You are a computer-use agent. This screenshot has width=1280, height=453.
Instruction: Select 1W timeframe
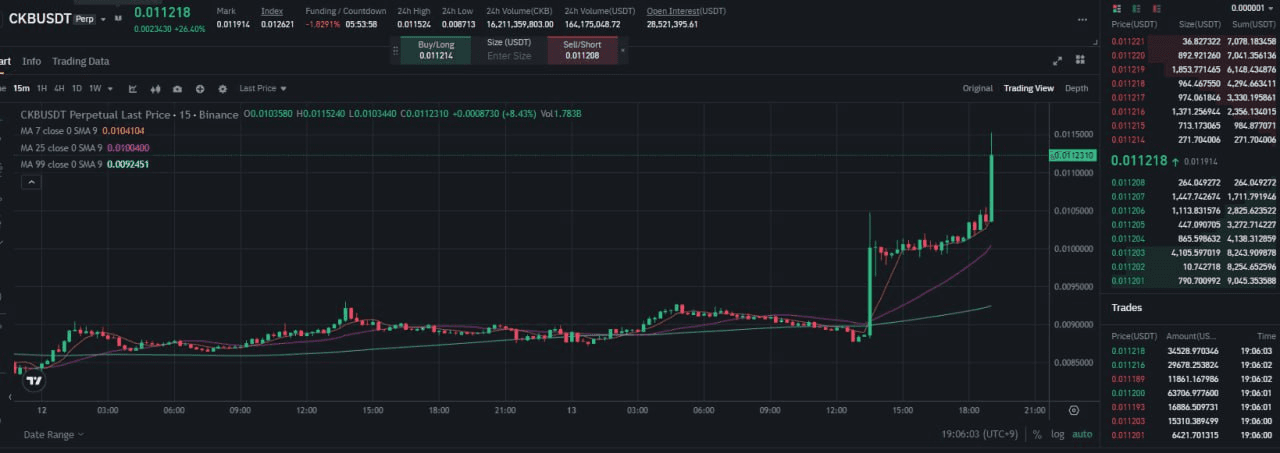click(95, 88)
